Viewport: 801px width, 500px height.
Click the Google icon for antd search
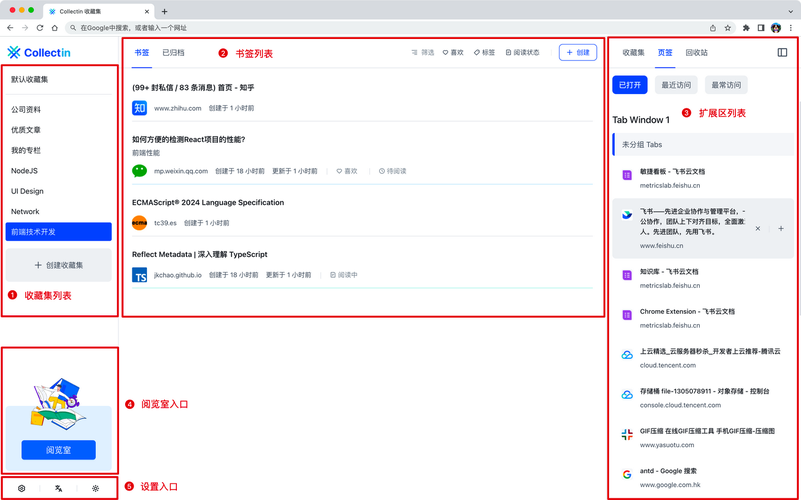click(627, 474)
